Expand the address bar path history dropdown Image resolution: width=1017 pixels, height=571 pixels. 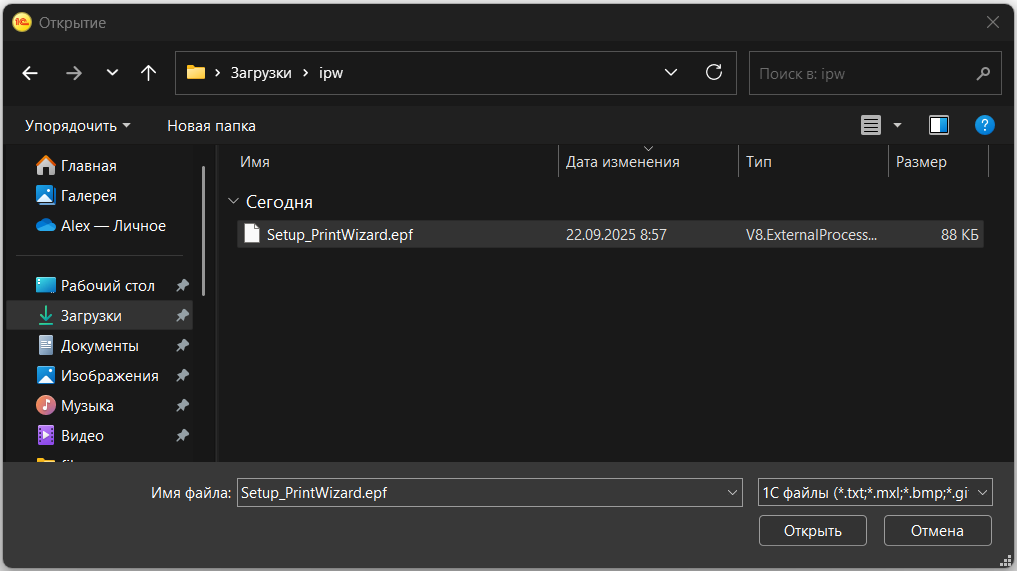[x=671, y=73]
